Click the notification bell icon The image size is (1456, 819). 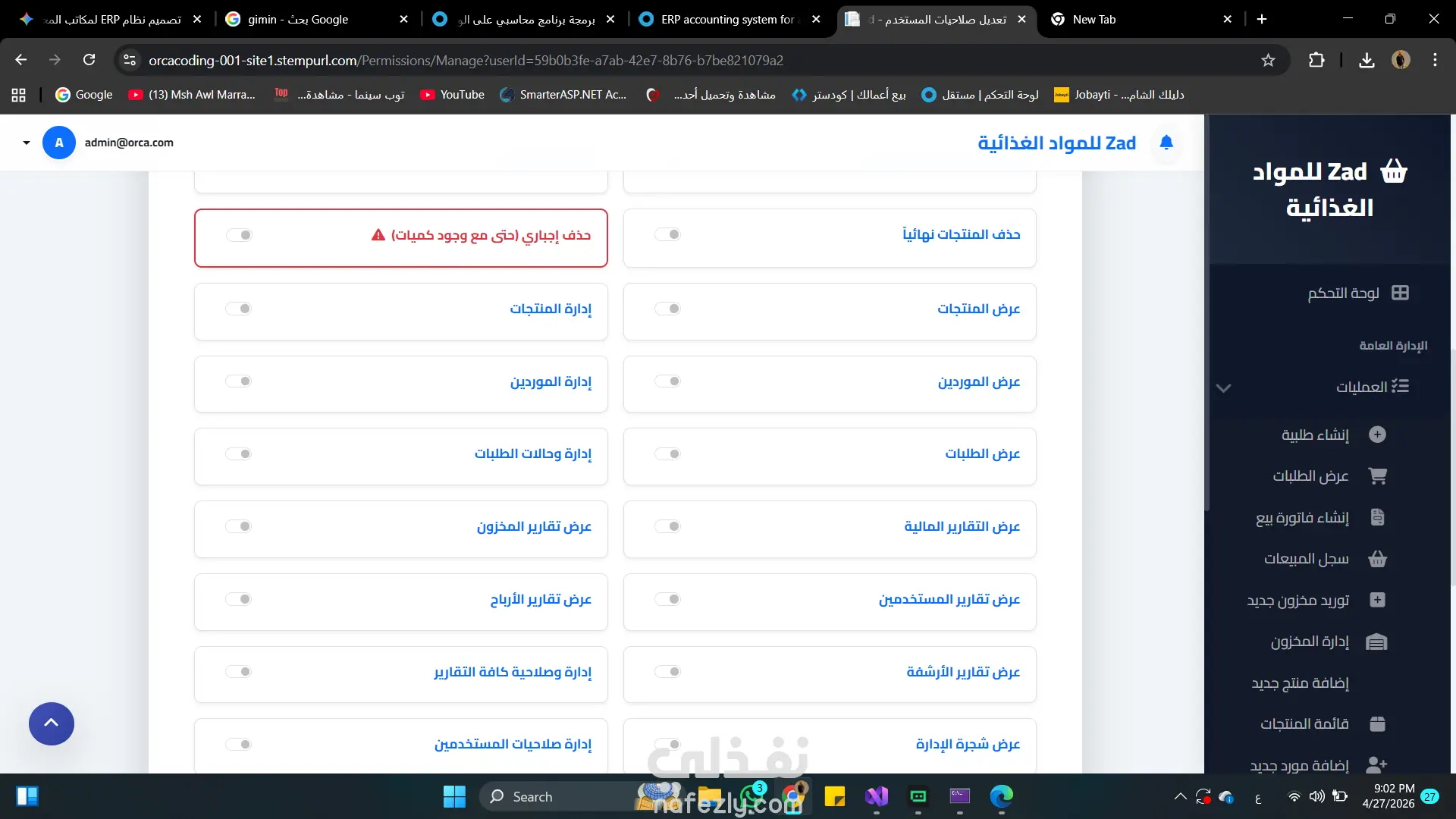[1166, 143]
